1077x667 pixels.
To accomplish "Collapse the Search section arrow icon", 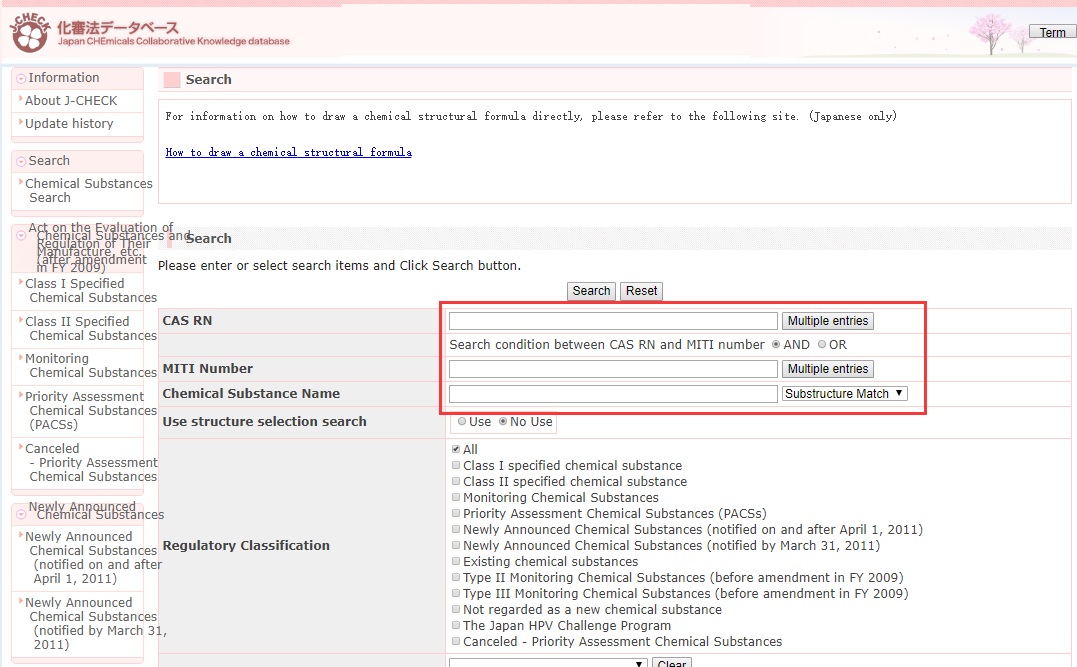I will [x=21, y=161].
